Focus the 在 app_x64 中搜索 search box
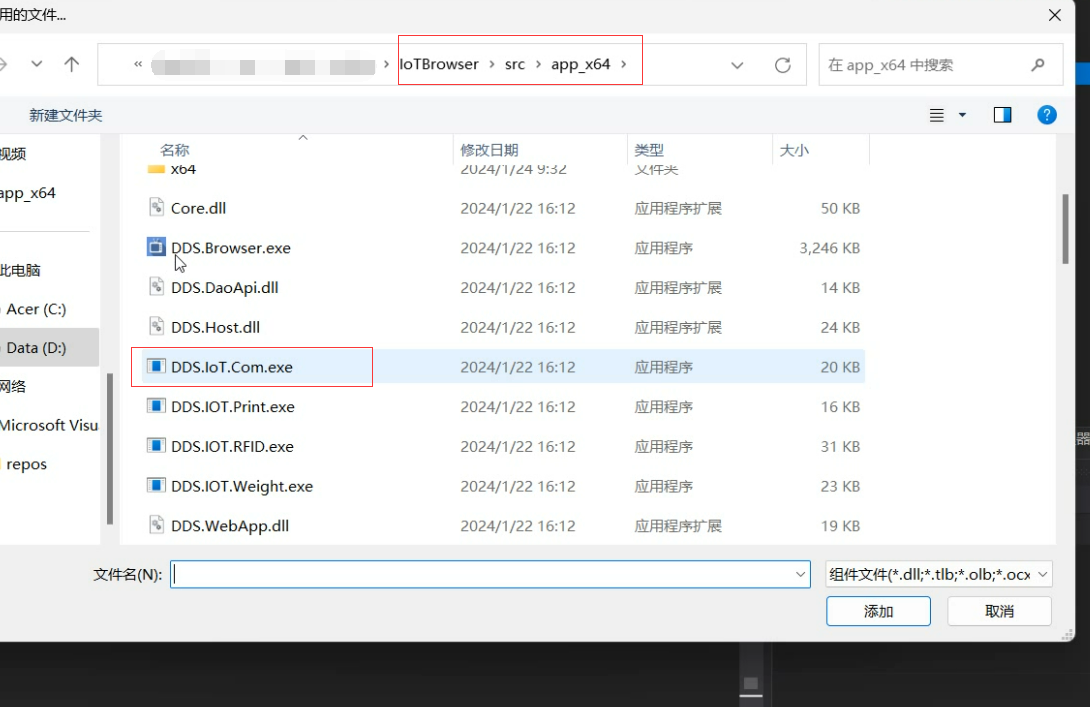Viewport: 1090px width, 707px height. click(x=941, y=65)
